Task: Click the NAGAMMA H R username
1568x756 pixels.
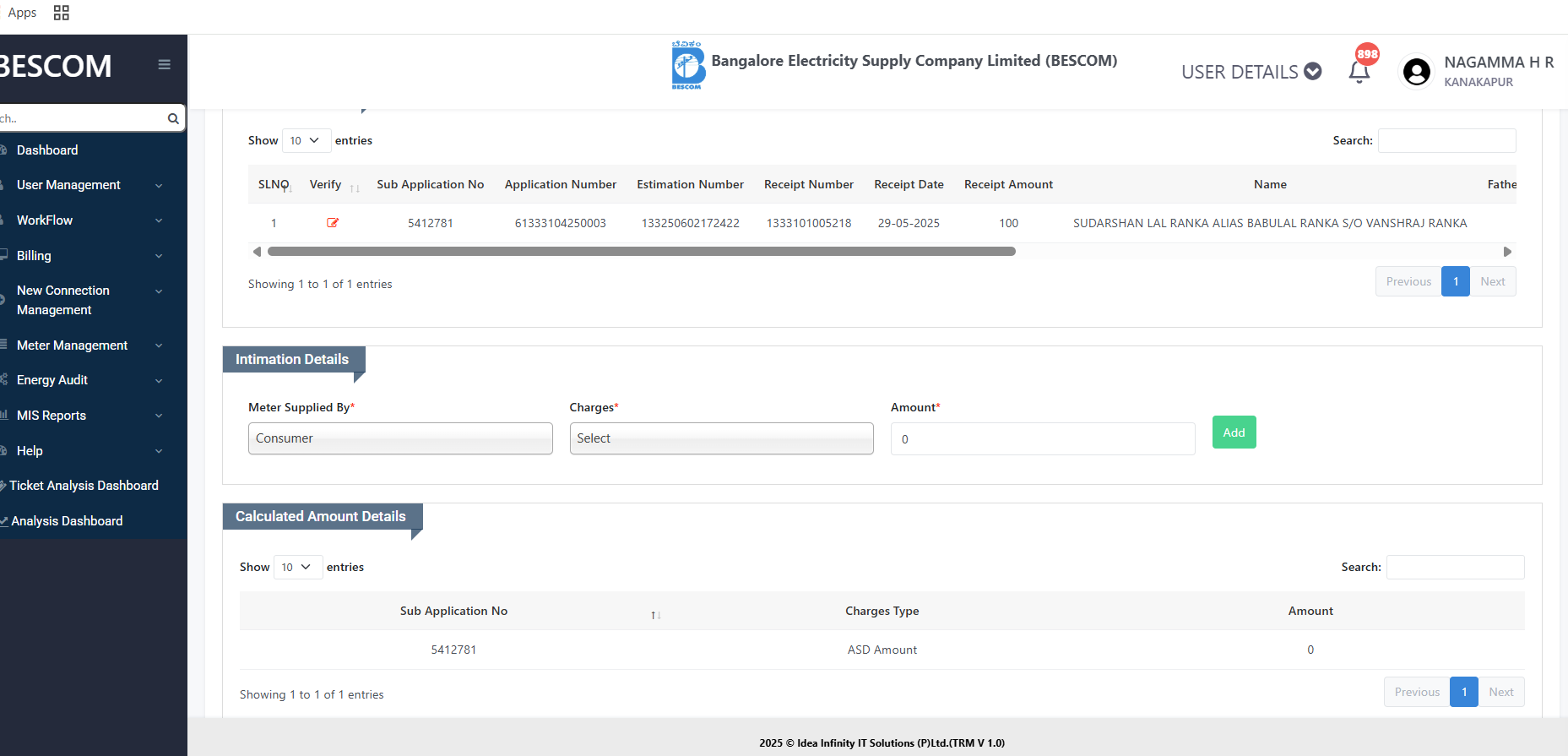Action: click(1499, 62)
